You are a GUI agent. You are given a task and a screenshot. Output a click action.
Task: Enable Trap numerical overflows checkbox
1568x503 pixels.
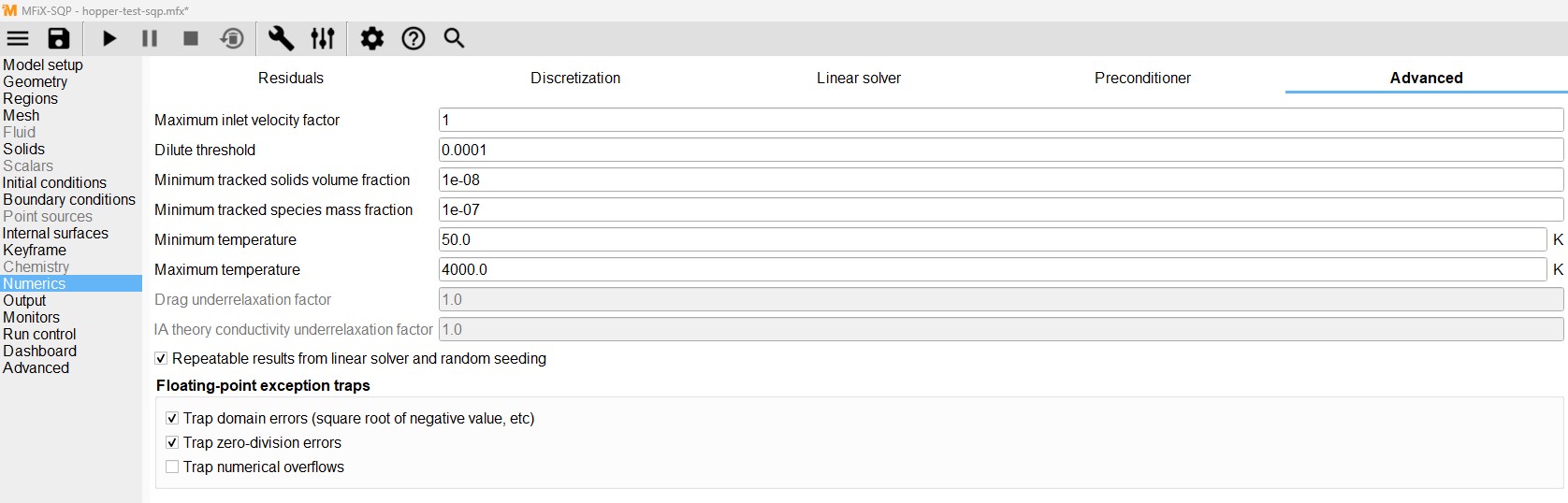pyautogui.click(x=172, y=467)
